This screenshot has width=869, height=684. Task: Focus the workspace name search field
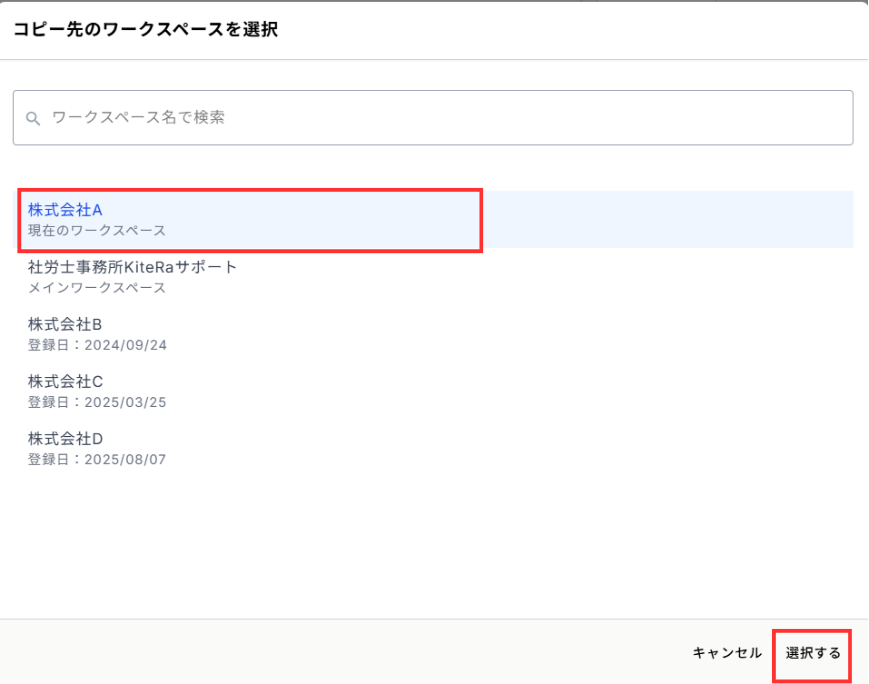[432, 118]
